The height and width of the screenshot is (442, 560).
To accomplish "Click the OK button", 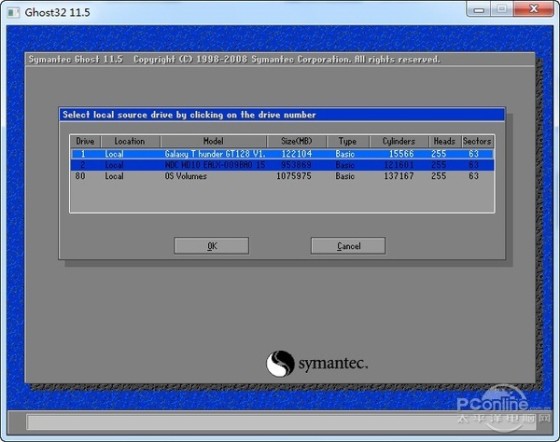I will click(x=211, y=246).
